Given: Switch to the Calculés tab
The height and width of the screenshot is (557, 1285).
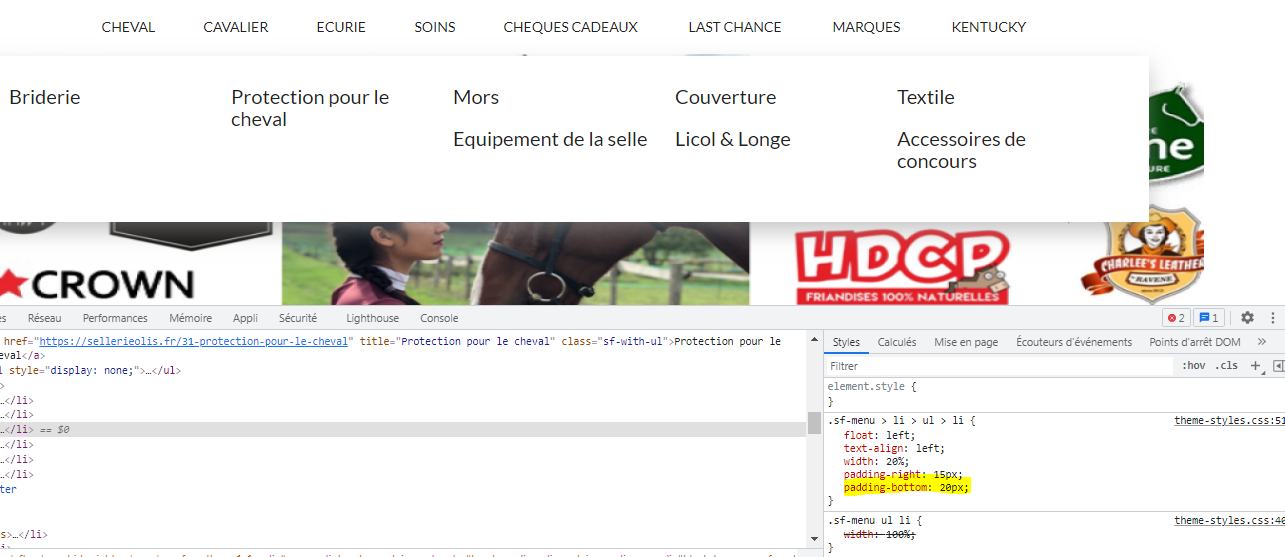Looking at the screenshot, I should coord(897,342).
